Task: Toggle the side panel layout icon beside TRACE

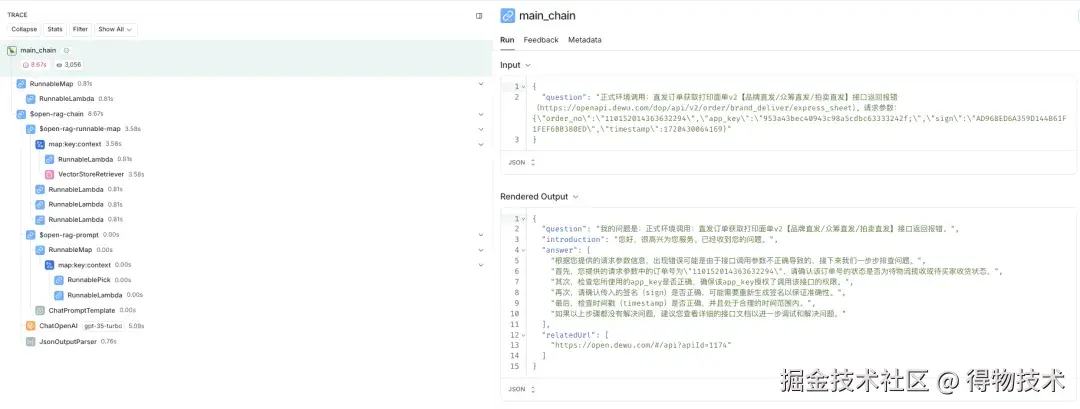Action: 479,16
